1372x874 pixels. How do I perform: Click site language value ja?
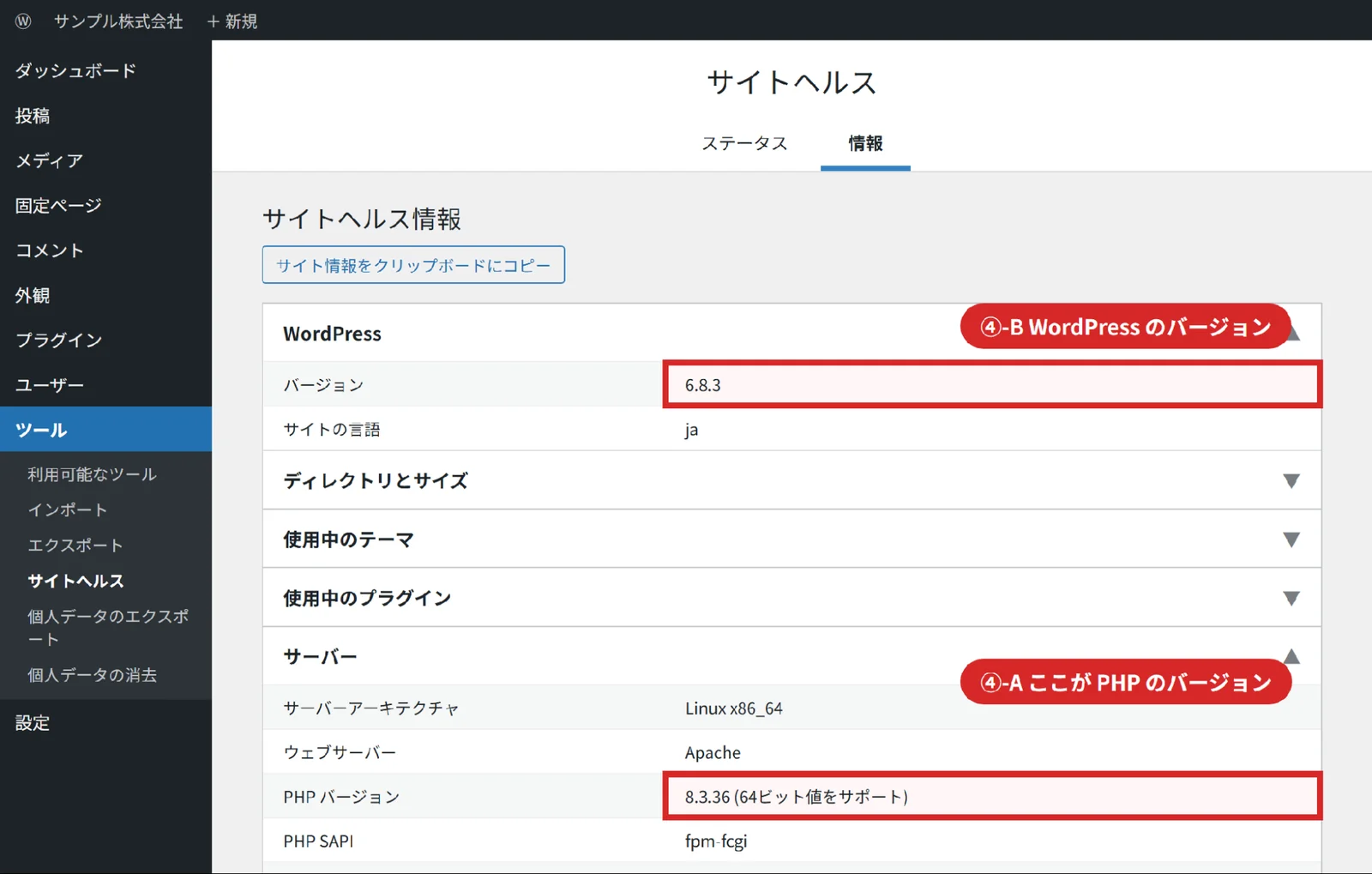[x=691, y=430]
